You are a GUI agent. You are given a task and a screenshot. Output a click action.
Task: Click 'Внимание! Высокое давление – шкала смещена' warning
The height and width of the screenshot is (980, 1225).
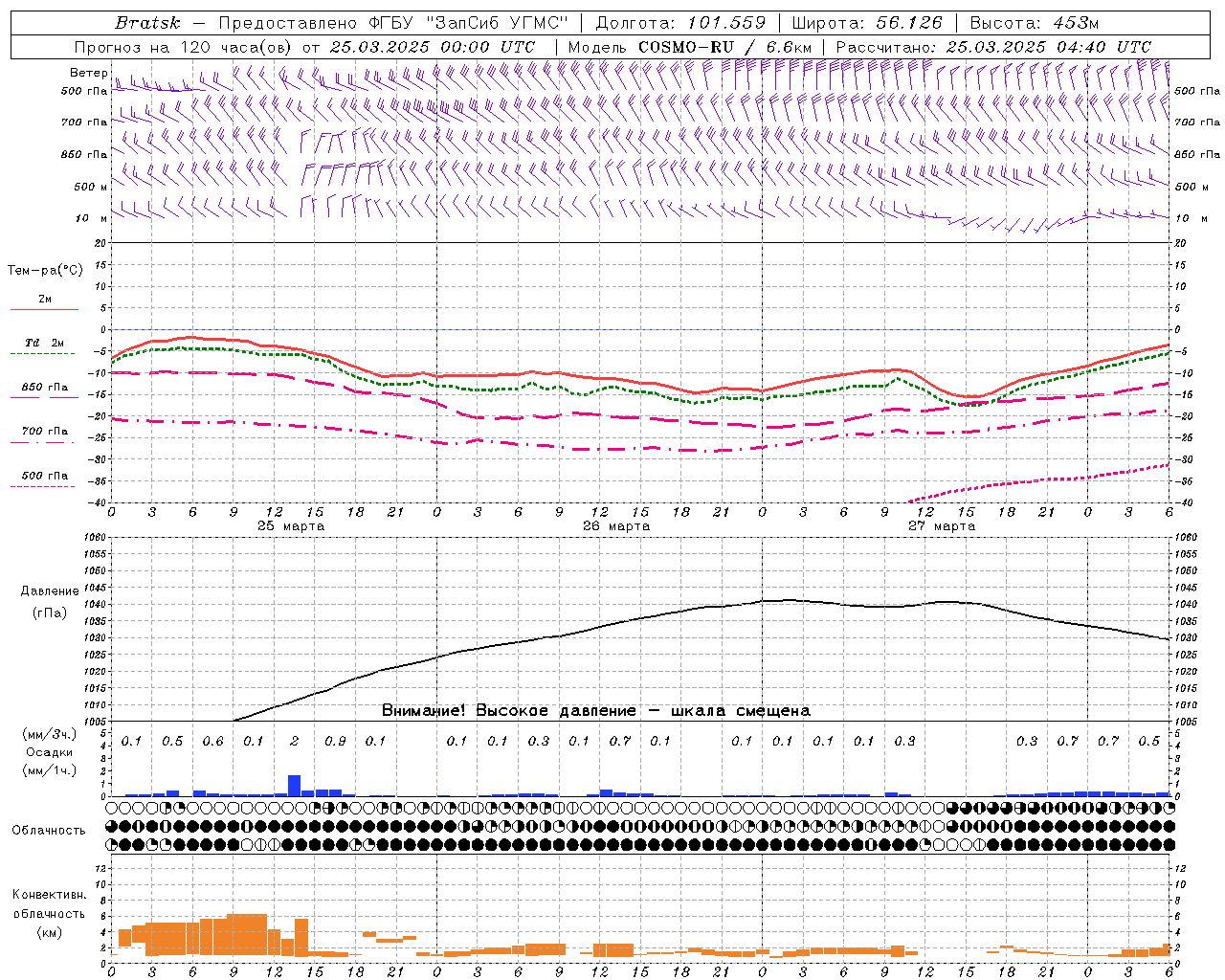pos(595,711)
